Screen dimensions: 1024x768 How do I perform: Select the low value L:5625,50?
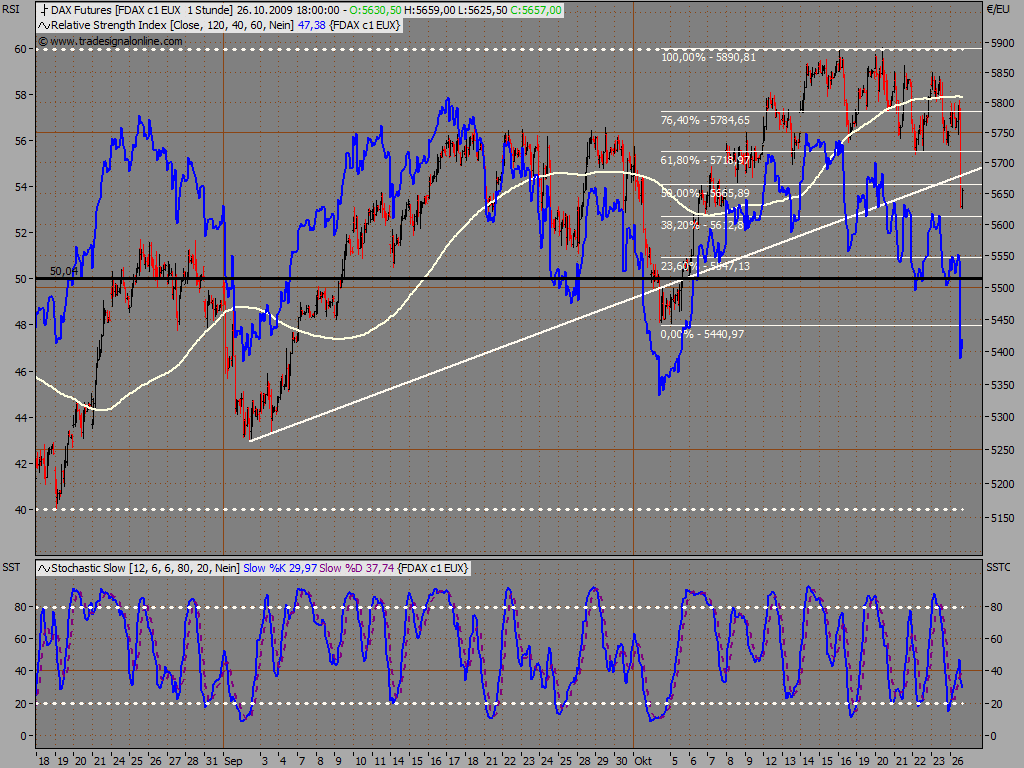[482, 10]
